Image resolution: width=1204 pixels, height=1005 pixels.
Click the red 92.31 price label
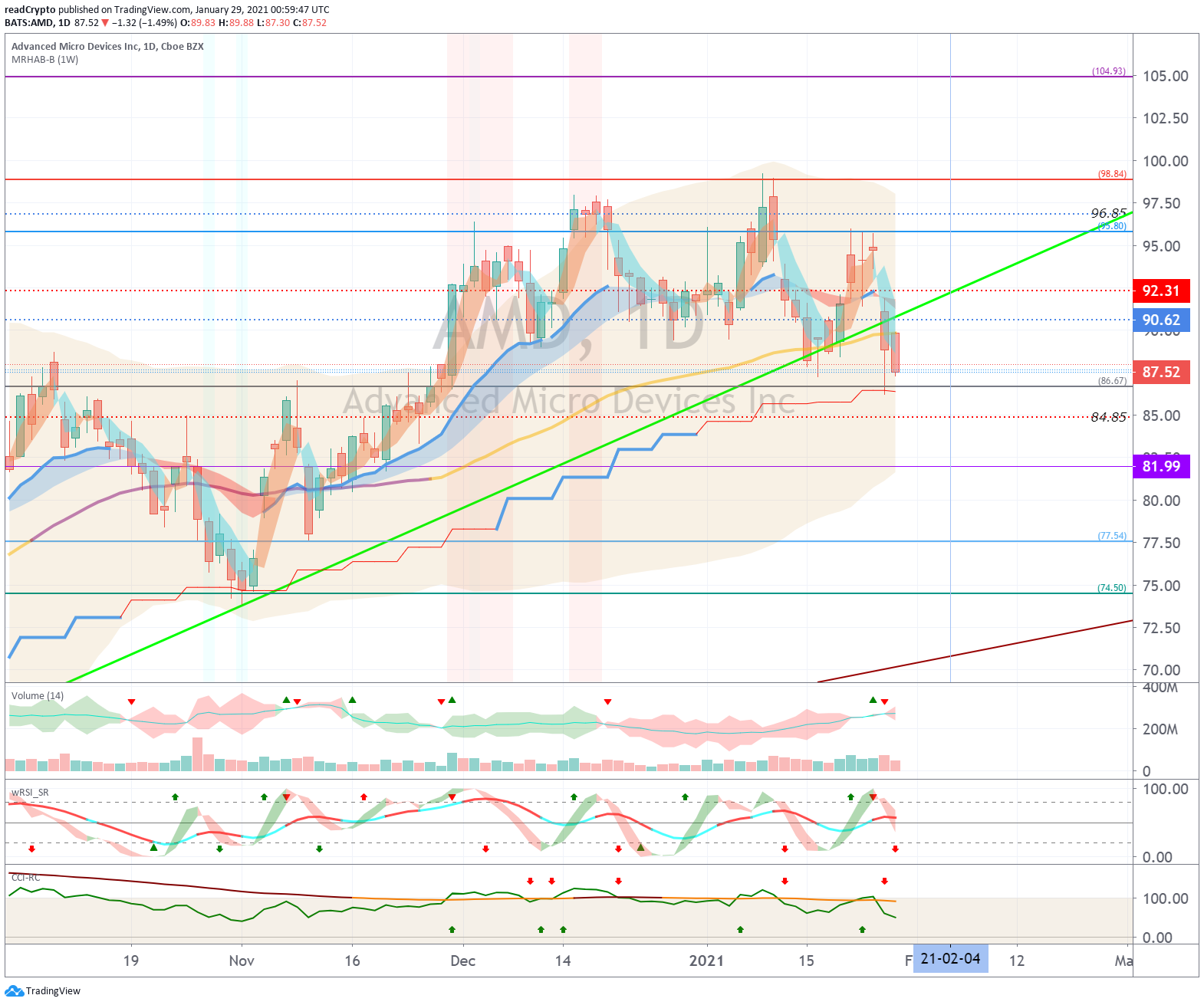[x=1161, y=291]
